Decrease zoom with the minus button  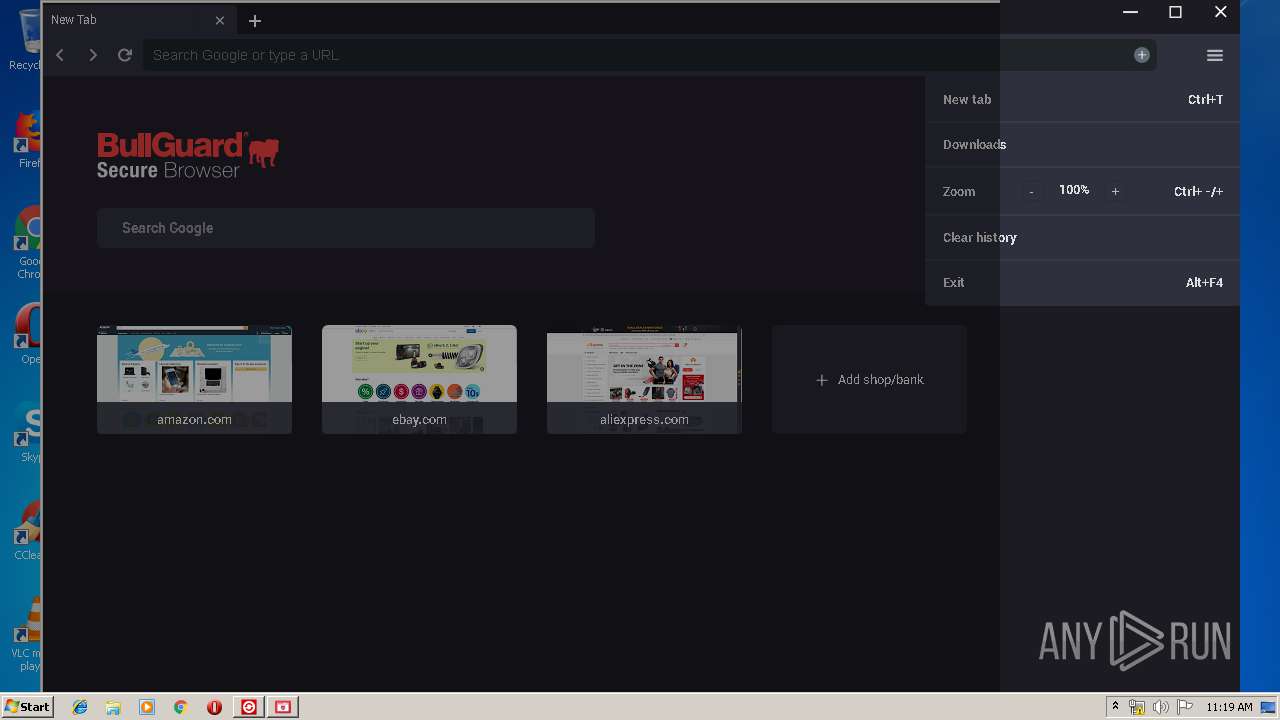[x=1032, y=191]
